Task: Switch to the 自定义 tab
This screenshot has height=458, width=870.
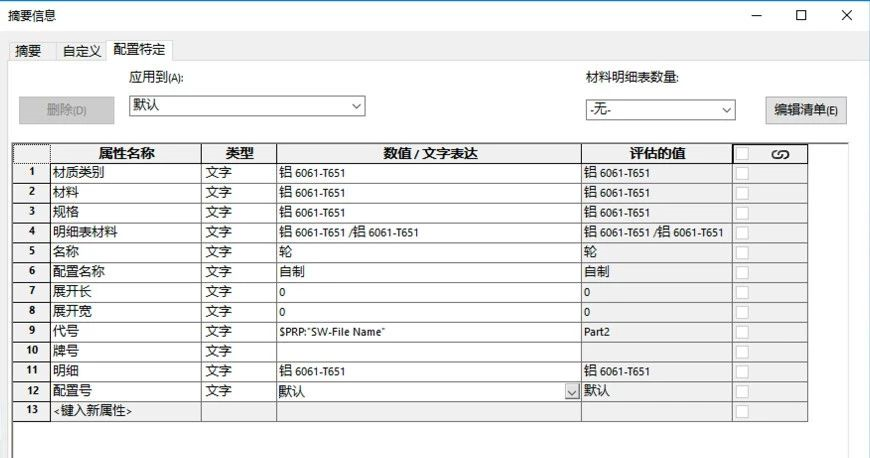Action: [x=81, y=50]
